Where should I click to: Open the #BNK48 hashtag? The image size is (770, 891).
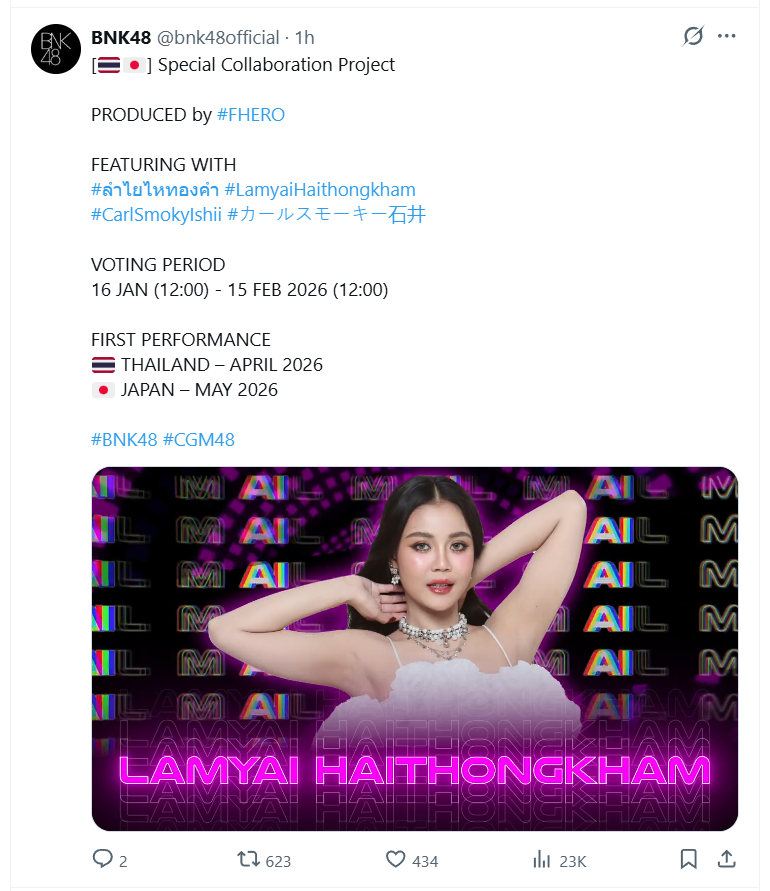click(x=124, y=440)
